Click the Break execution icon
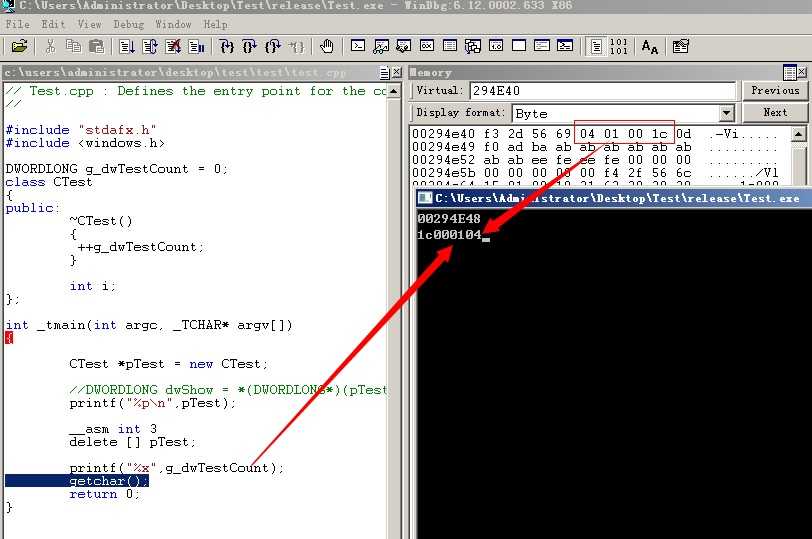812x539 pixels. pyautogui.click(x=196, y=47)
